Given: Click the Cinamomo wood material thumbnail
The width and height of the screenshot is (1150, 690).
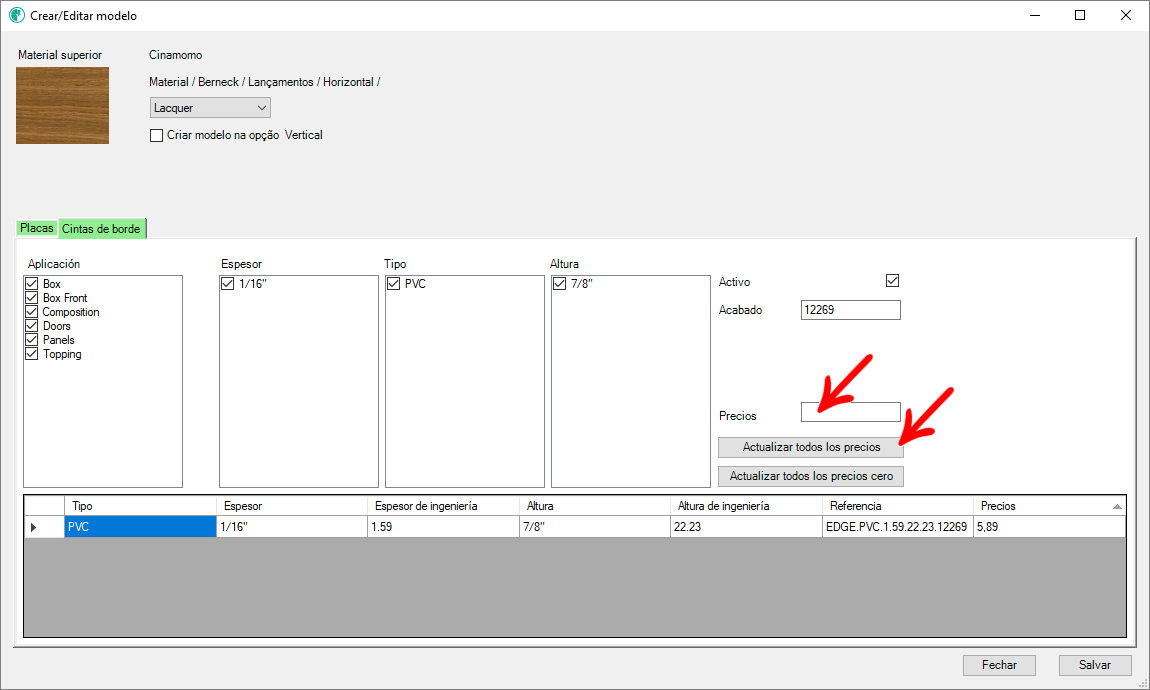Looking at the screenshot, I should [x=62, y=105].
